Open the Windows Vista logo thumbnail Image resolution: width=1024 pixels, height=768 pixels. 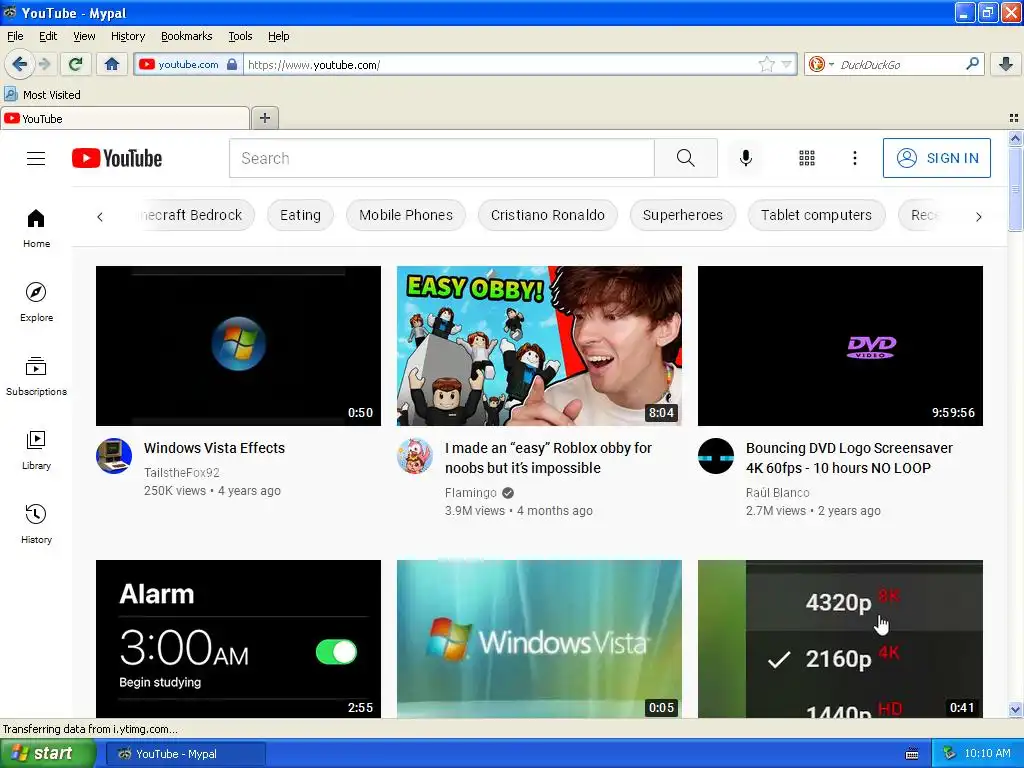[539, 639]
